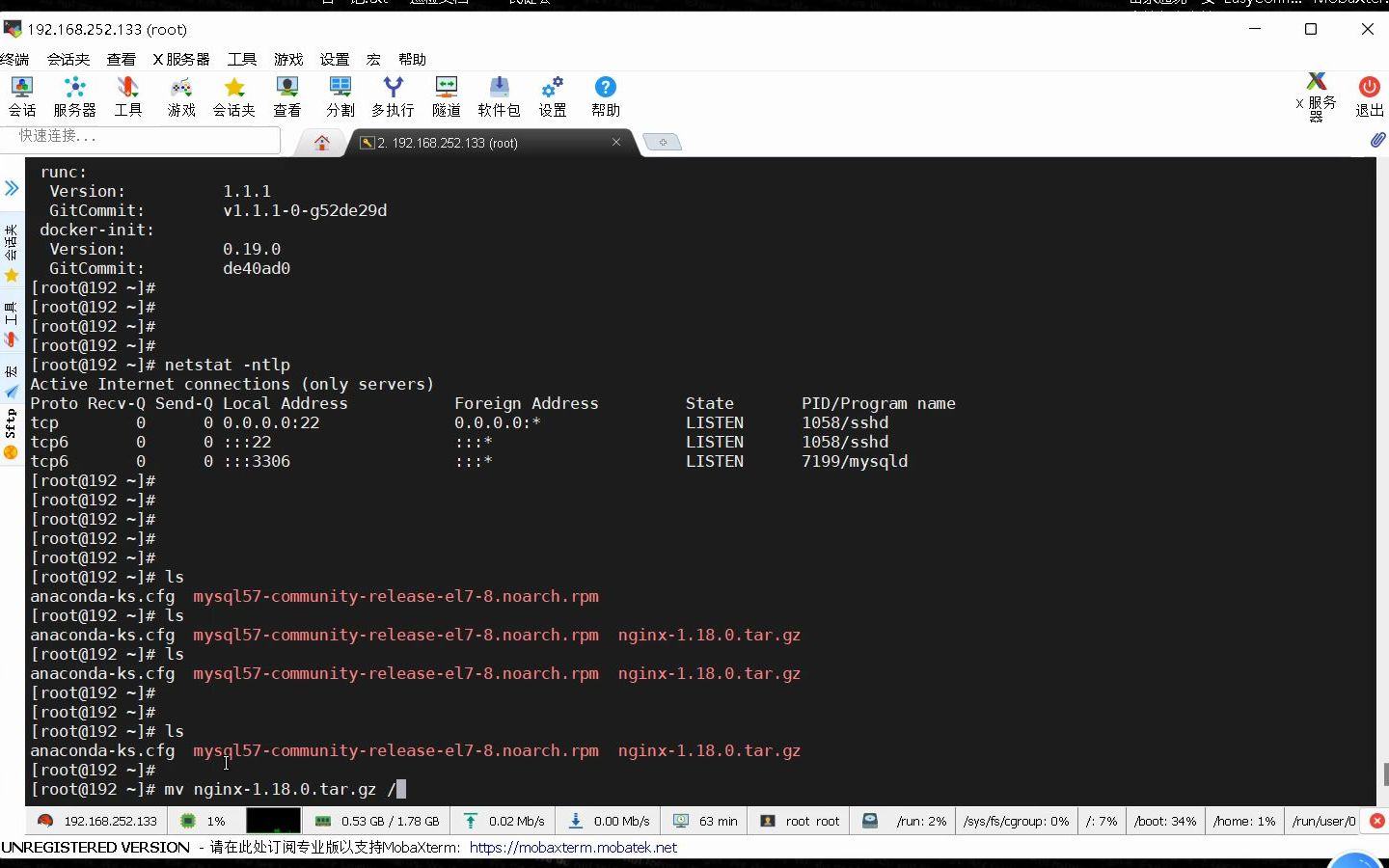Click the CPU activity graph in status bar
Viewport: 1389px width, 868px height.
[x=273, y=821]
